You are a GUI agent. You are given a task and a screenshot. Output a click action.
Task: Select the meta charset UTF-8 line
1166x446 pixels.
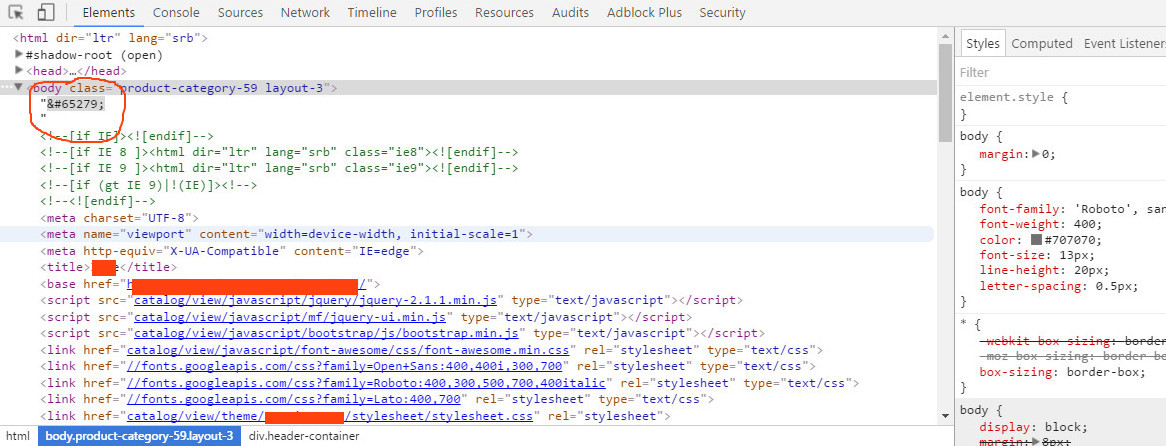click(x=120, y=218)
